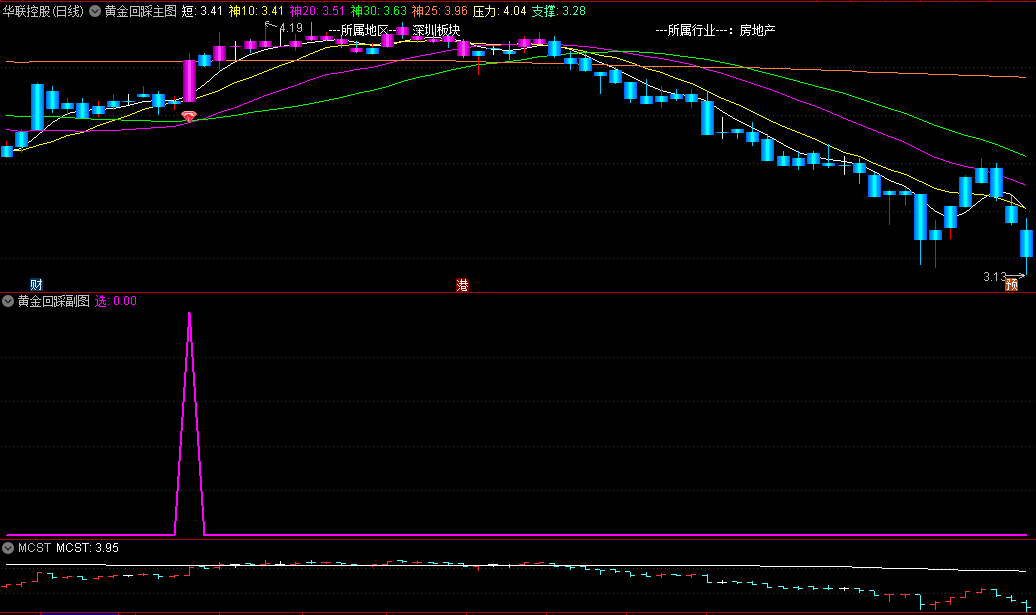
Task: Click the 深圳板块 region label
Action: (x=436, y=30)
